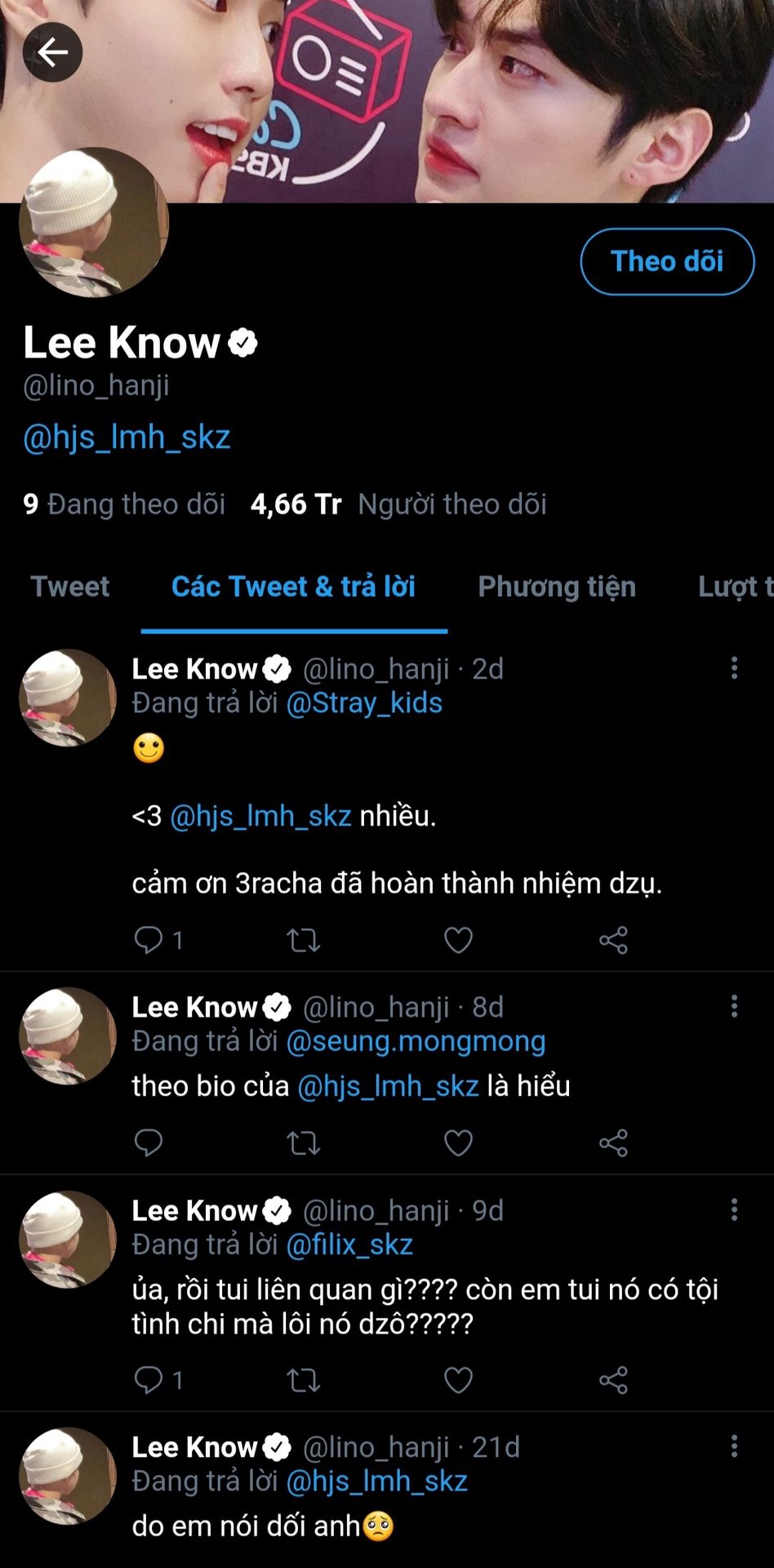
Task: Share the reply to @seung.mongmong
Action: point(613,1143)
